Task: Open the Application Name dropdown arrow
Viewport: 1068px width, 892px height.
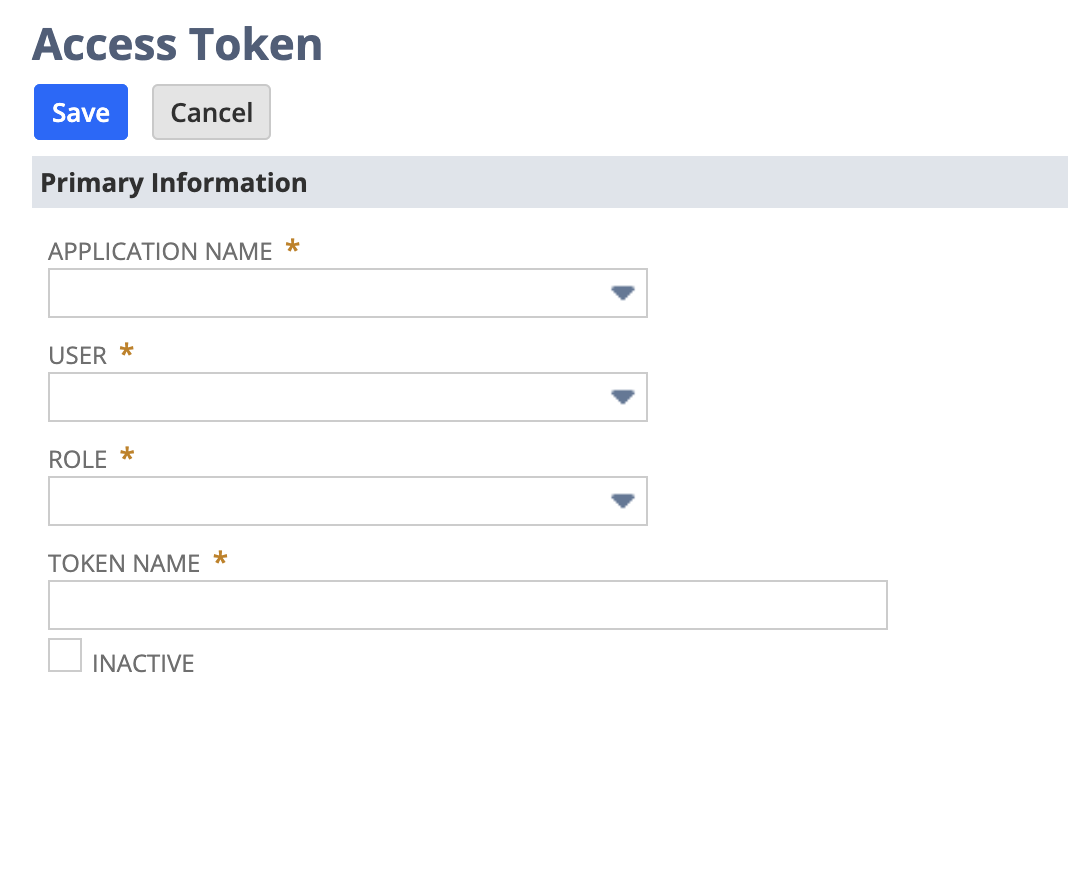Action: coord(623,293)
